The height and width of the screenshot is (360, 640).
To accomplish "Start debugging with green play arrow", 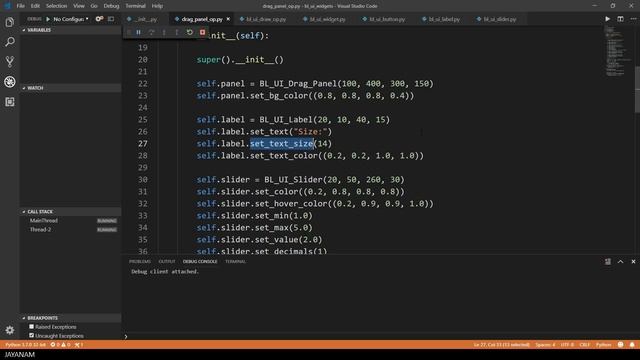I will [48, 19].
